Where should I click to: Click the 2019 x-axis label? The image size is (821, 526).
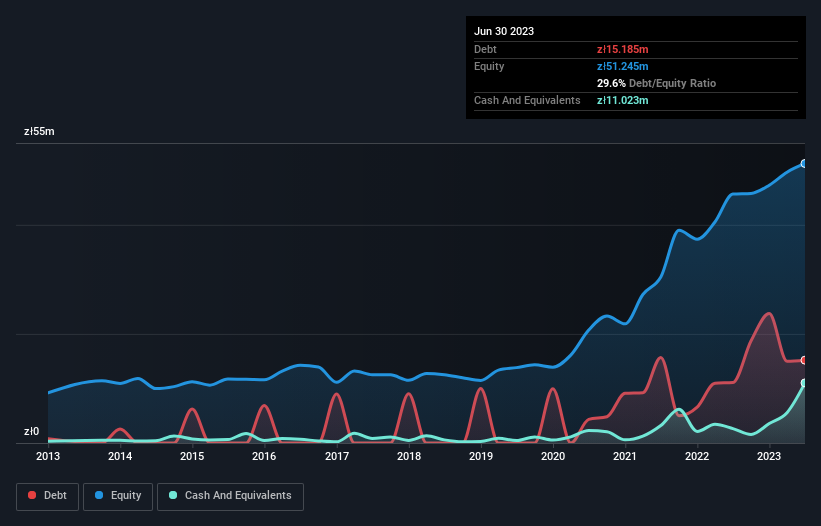click(481, 456)
